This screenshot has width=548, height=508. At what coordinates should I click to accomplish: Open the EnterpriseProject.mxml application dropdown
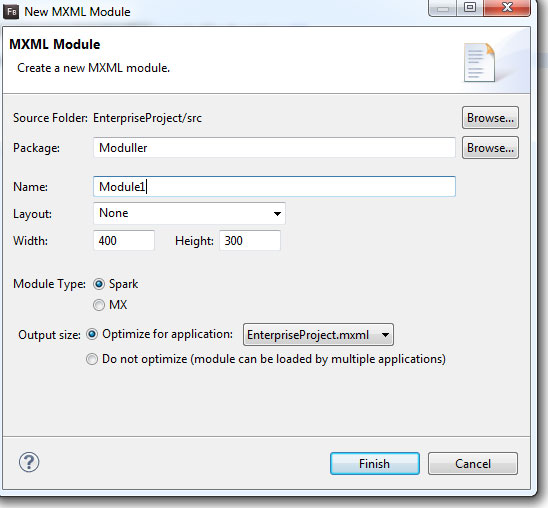click(318, 335)
